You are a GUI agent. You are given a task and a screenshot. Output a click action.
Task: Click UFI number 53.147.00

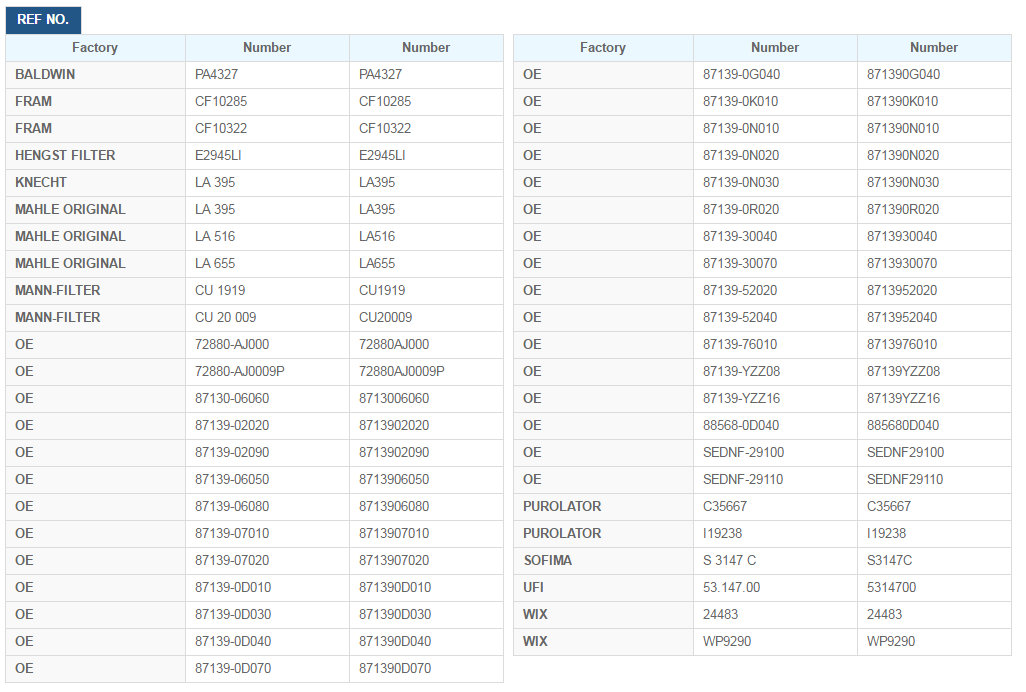[x=732, y=587]
